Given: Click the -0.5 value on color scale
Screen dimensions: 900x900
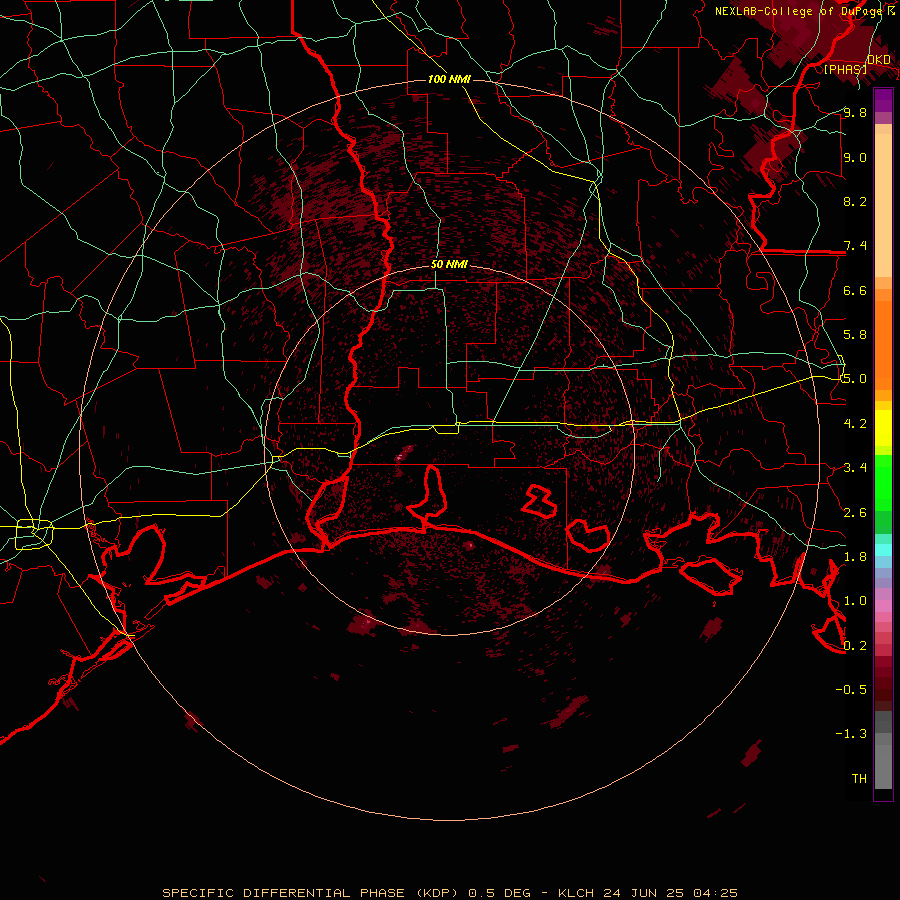Looking at the screenshot, I should tap(851, 689).
